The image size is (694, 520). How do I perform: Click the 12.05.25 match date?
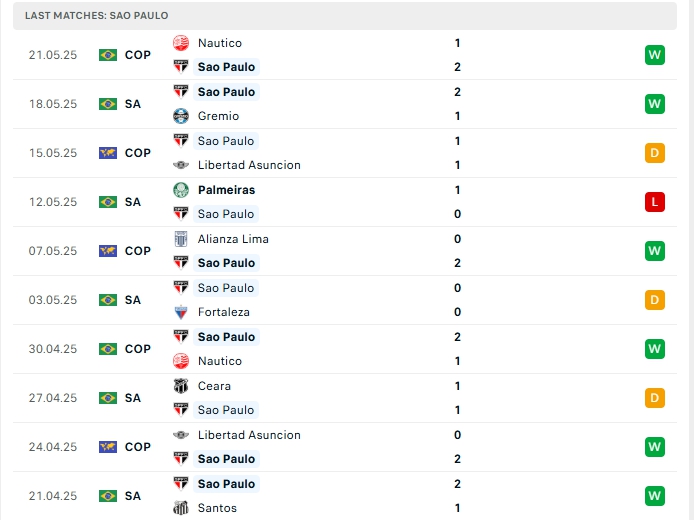(x=53, y=202)
